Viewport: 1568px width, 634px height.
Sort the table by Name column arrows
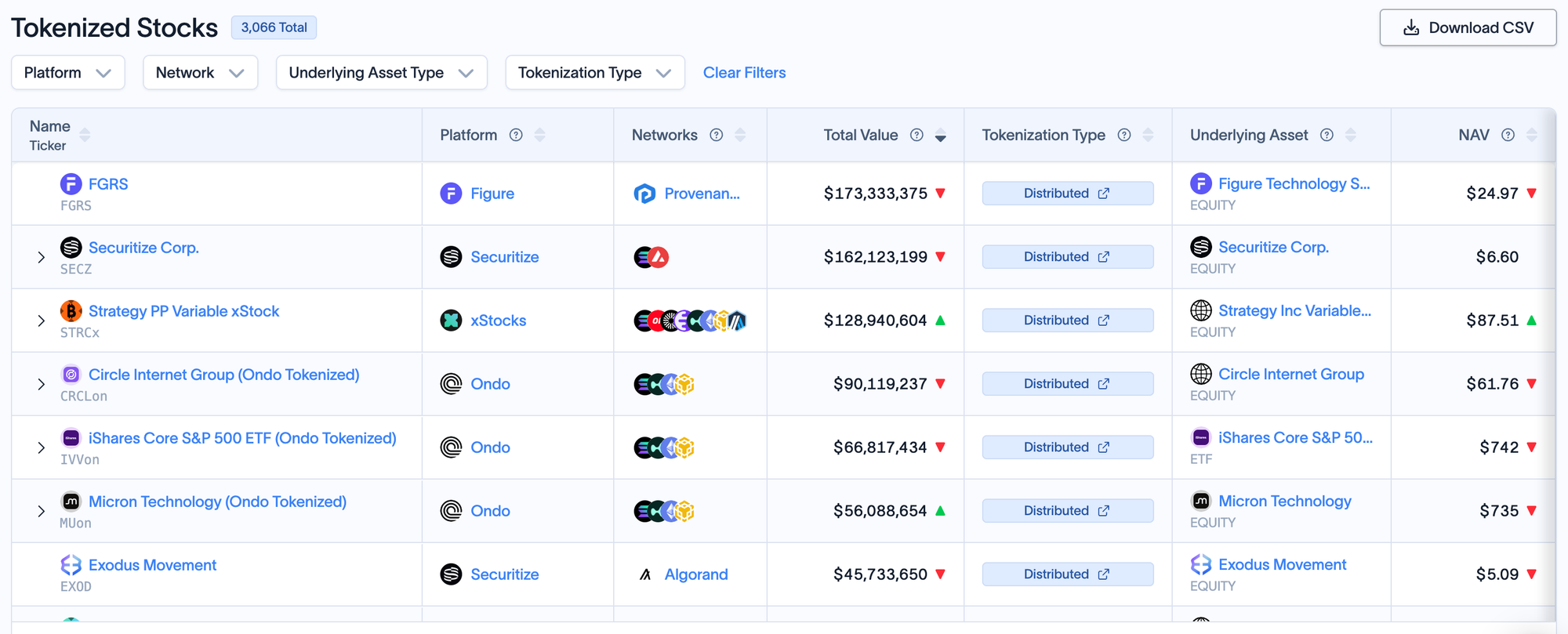[x=85, y=135]
